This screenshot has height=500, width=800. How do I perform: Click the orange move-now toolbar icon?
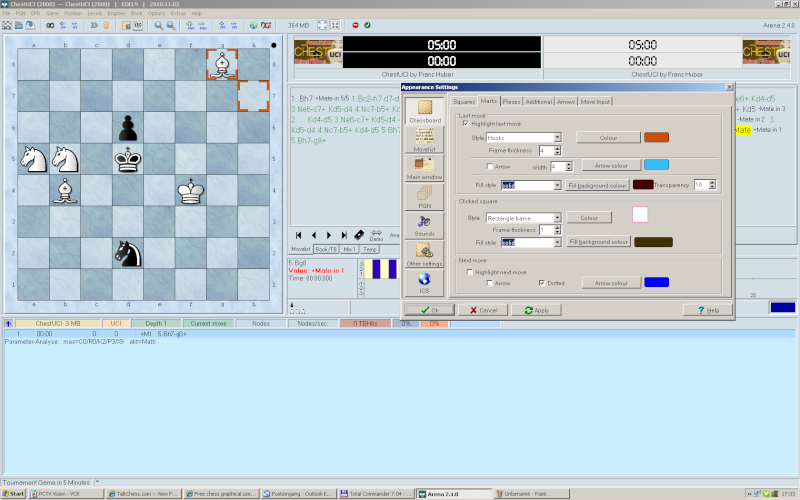coord(106,25)
